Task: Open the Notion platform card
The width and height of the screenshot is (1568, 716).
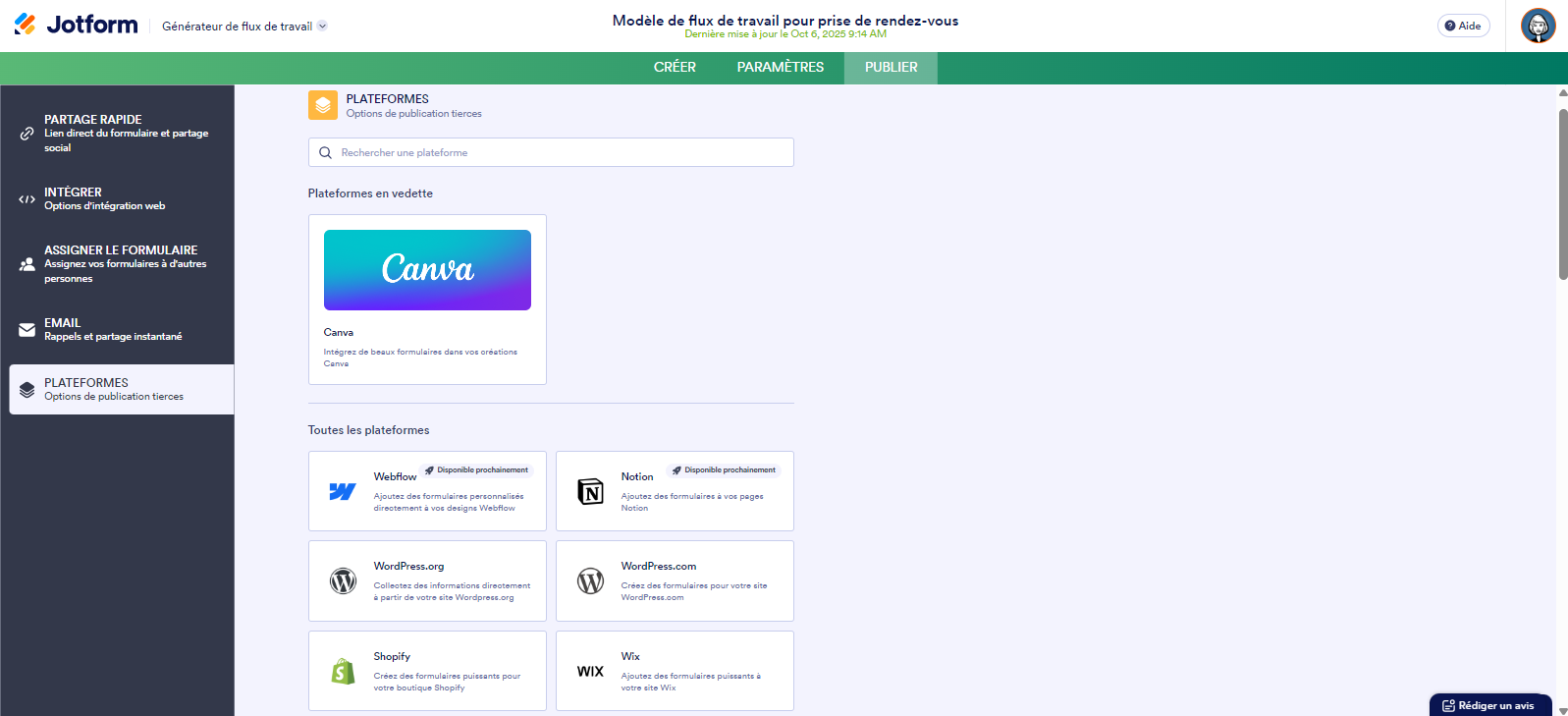Action: point(675,491)
